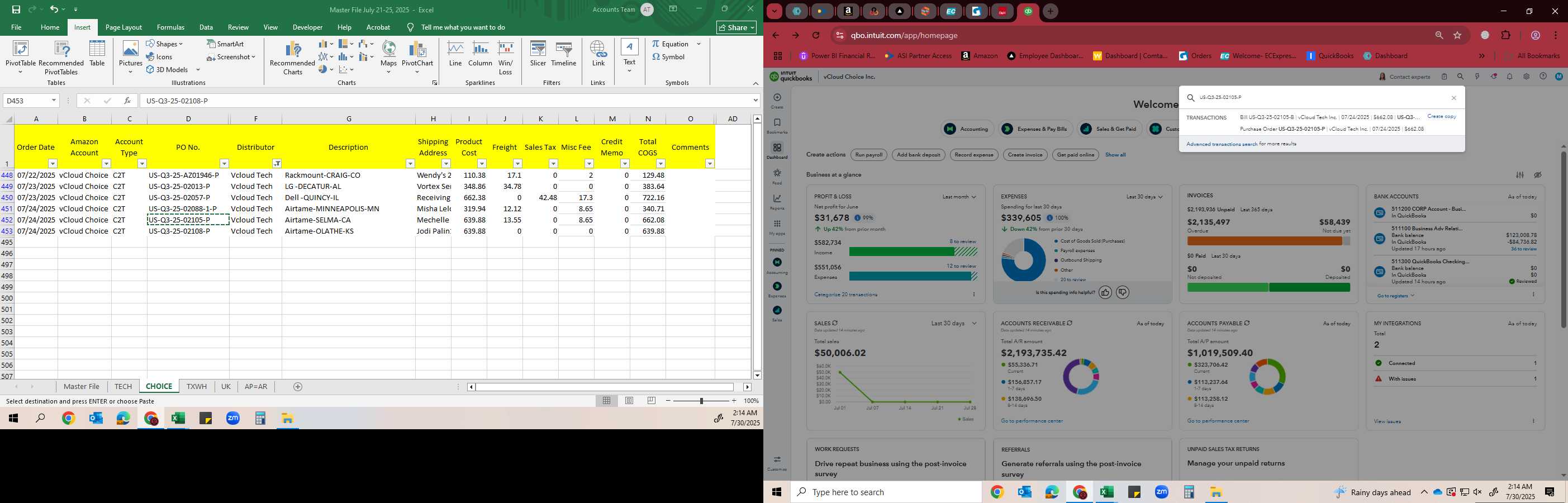This screenshot has height=503, width=1568.
Task: Insert a Maps chart
Action: [388, 57]
